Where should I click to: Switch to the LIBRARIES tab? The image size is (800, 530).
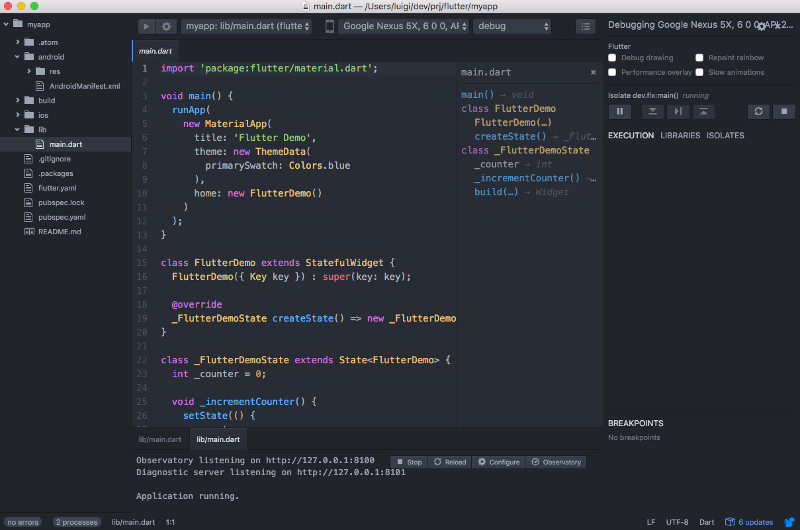click(680, 136)
